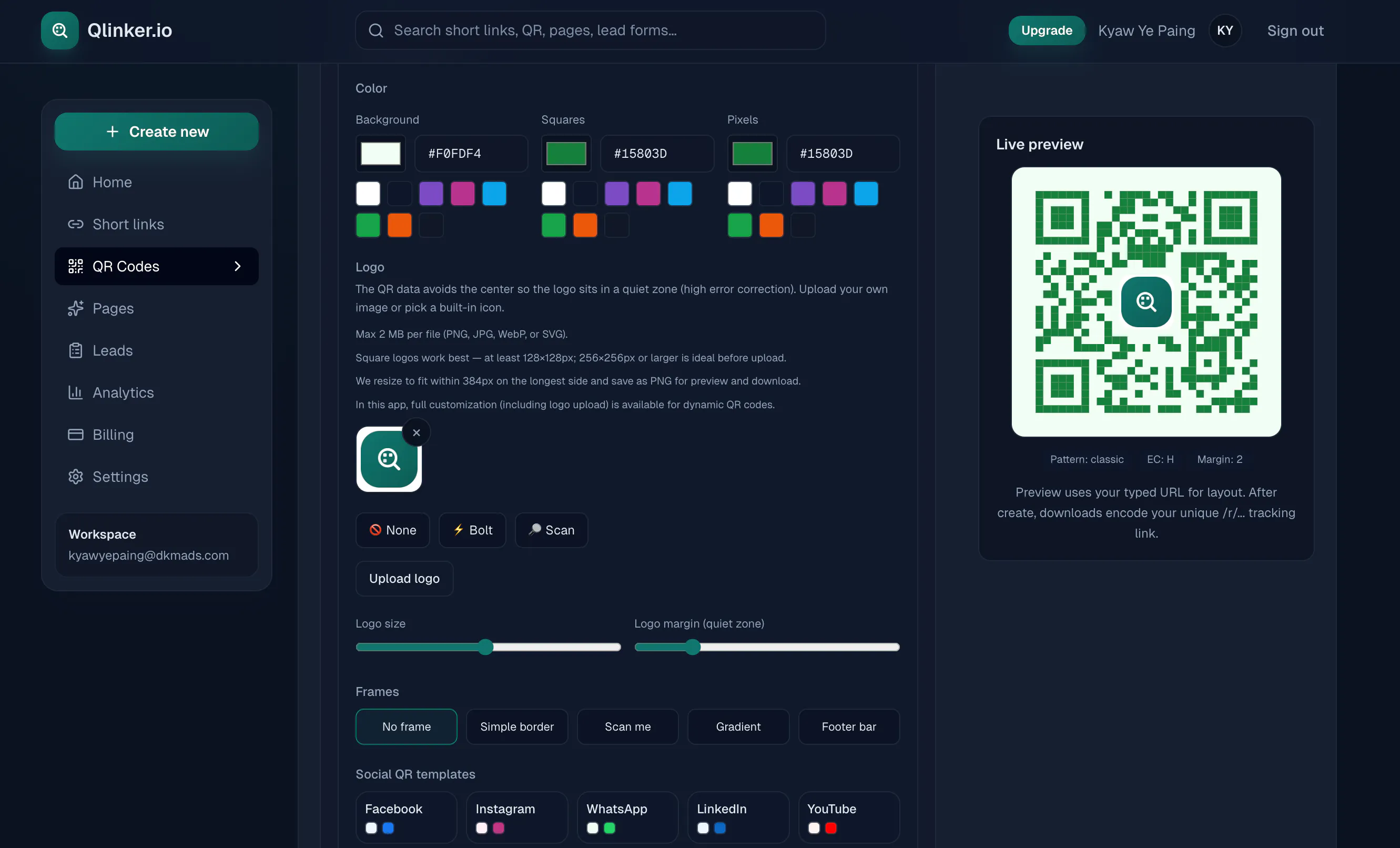Image resolution: width=1400 pixels, height=848 pixels.
Task: Click the Logo margin slider handle
Action: (x=693, y=647)
